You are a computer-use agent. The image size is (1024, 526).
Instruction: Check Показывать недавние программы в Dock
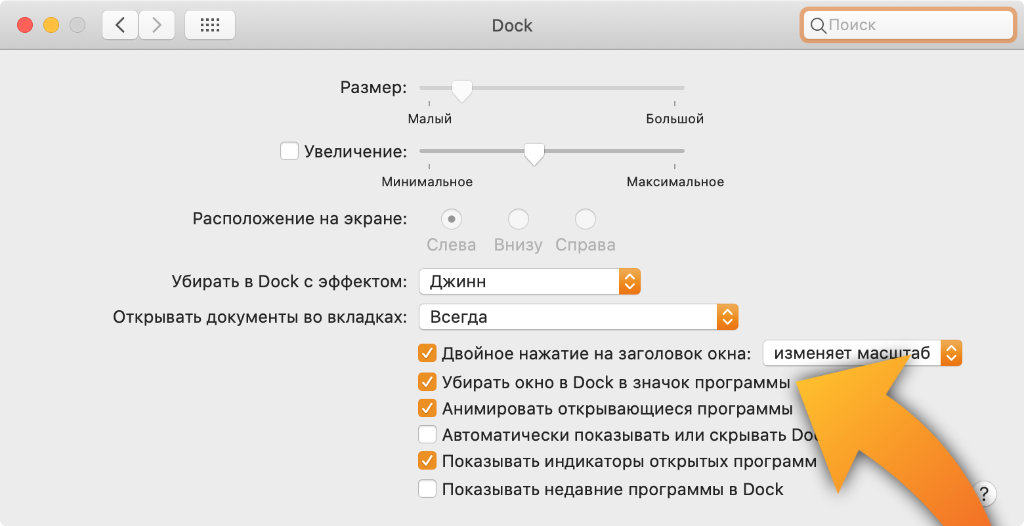coord(427,489)
